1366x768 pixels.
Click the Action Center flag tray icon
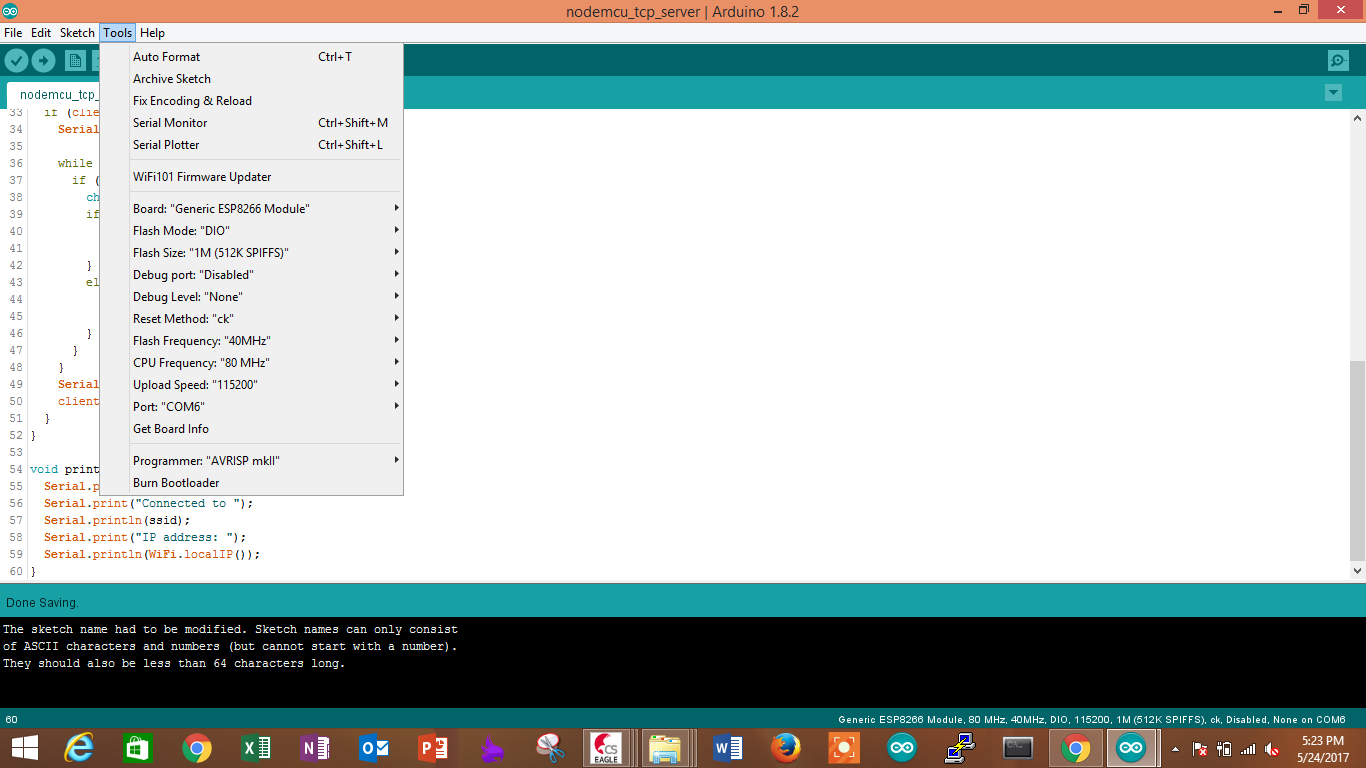[x=1199, y=748]
